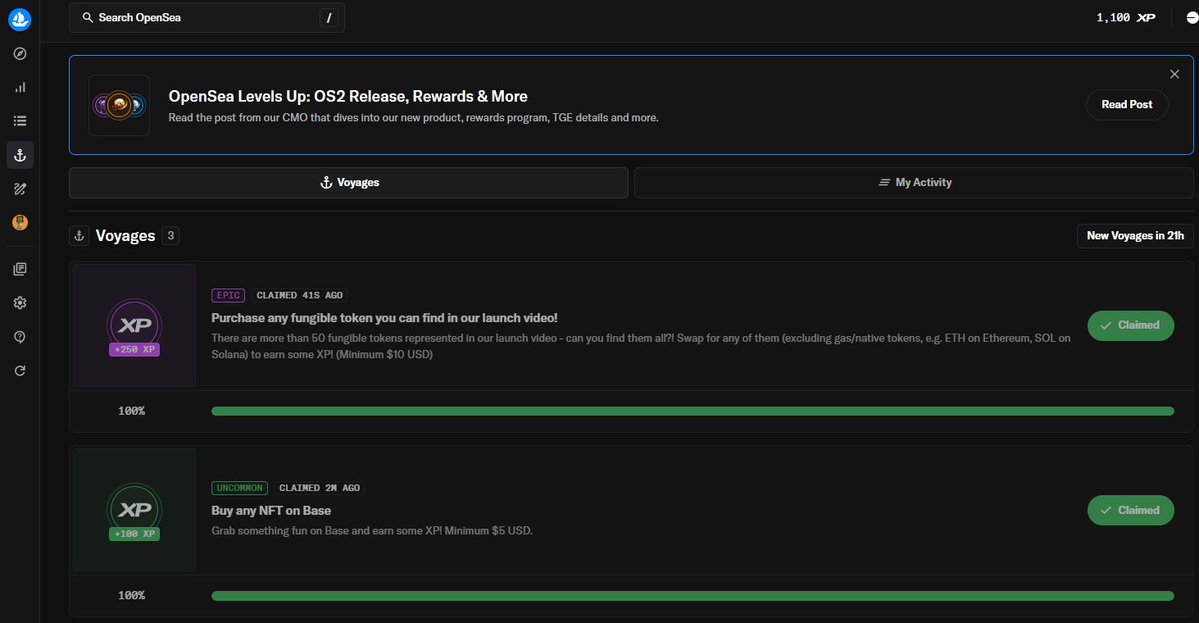Open the Discover compass icon in sidebar
The width and height of the screenshot is (1199, 623).
[x=20, y=54]
